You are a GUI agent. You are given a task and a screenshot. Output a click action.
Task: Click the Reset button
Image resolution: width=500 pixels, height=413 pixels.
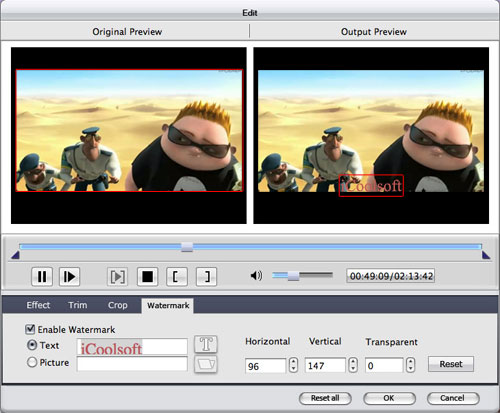(x=451, y=364)
